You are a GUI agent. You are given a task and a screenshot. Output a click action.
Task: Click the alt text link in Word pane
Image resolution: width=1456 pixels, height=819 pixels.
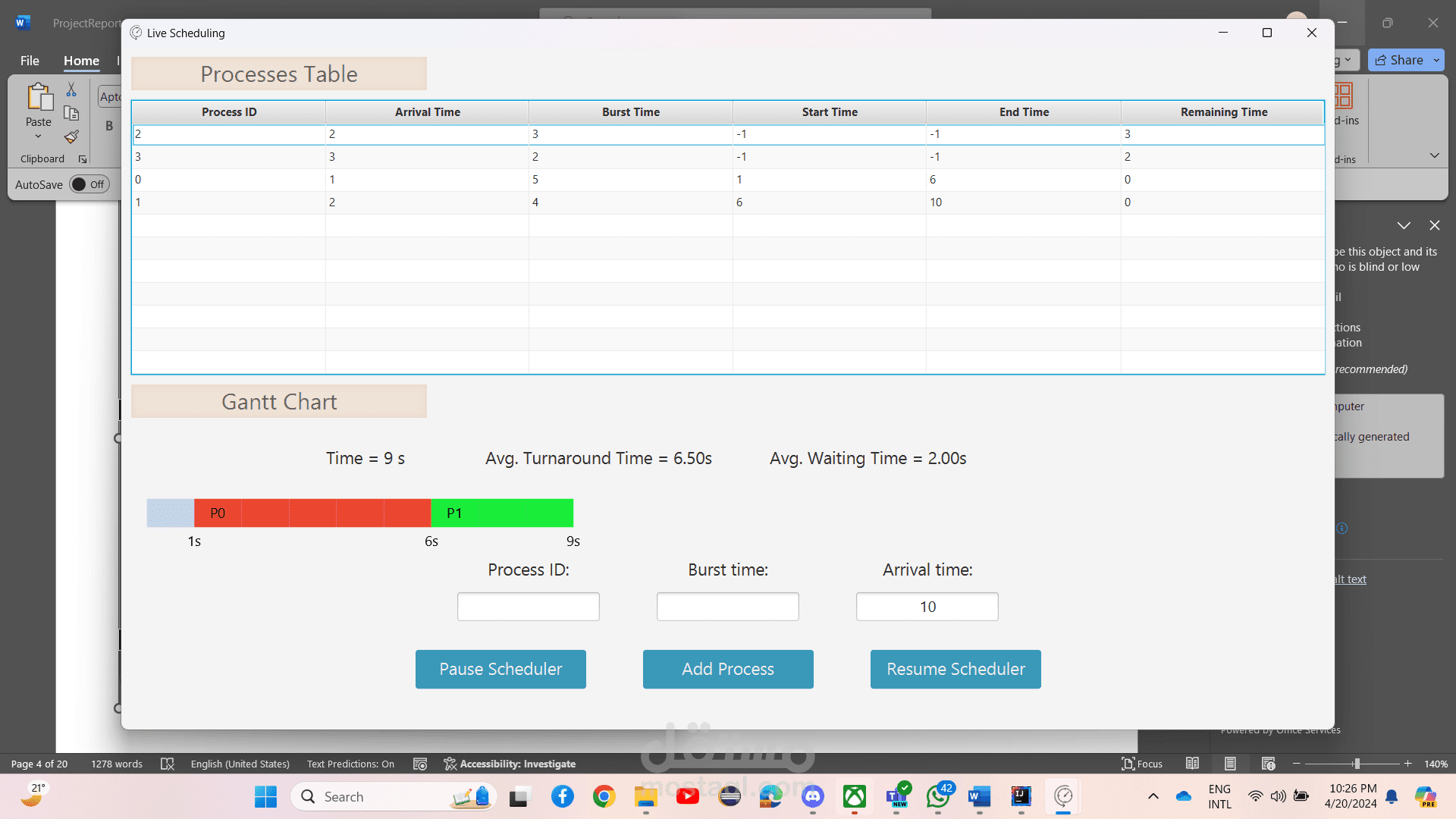tap(1350, 579)
